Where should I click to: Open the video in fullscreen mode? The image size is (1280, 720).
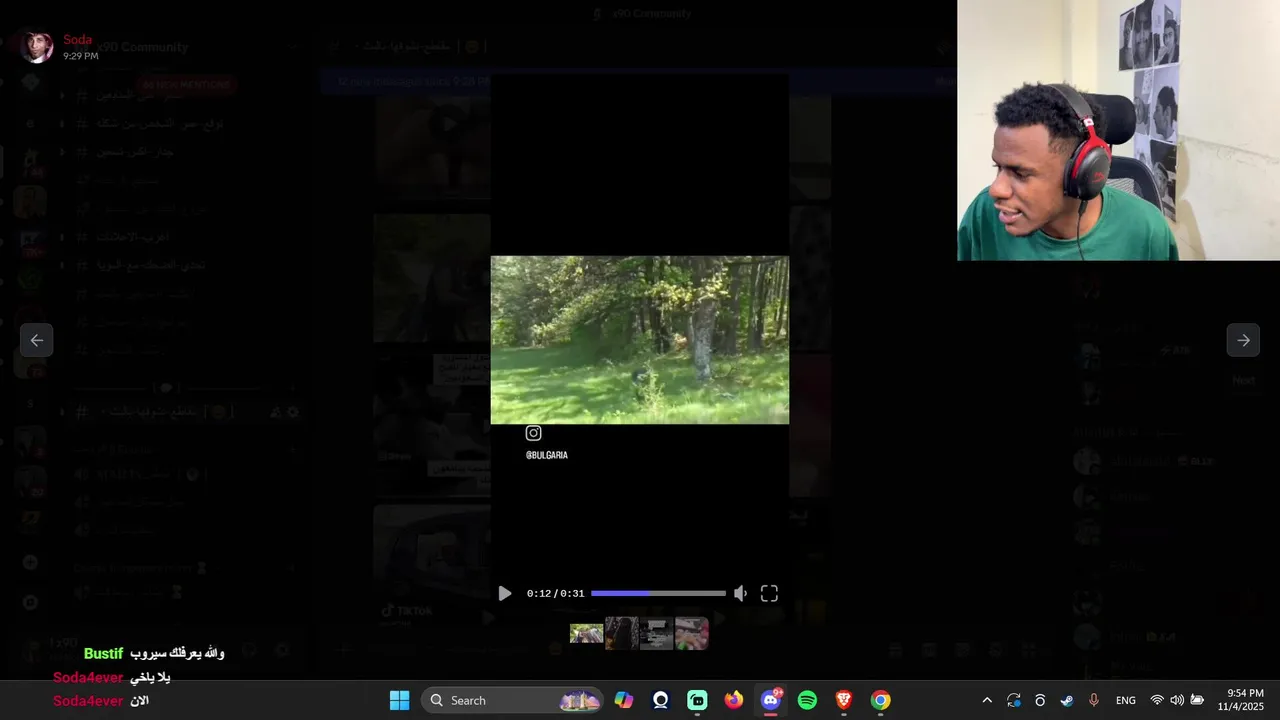coord(769,593)
